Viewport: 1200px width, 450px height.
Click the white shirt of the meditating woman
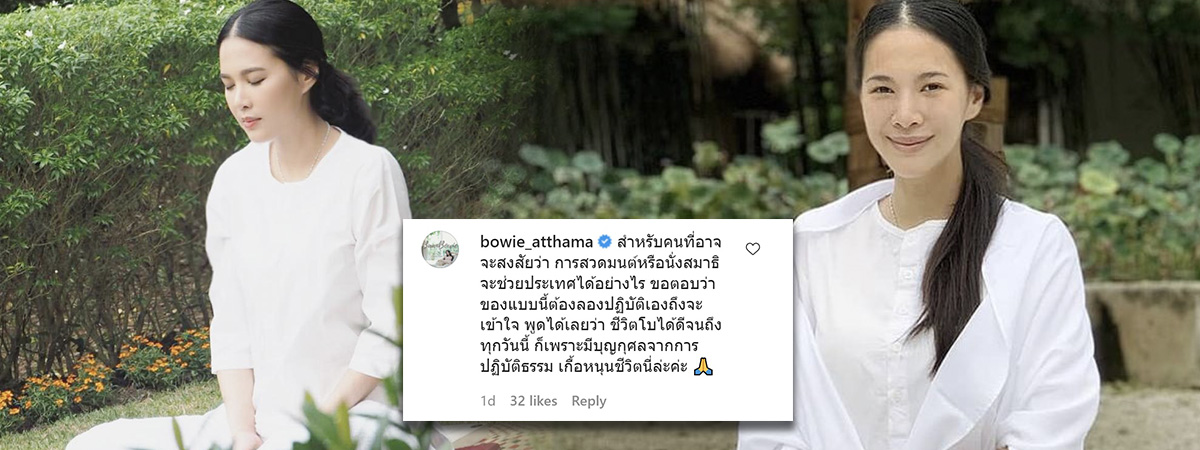(305, 270)
